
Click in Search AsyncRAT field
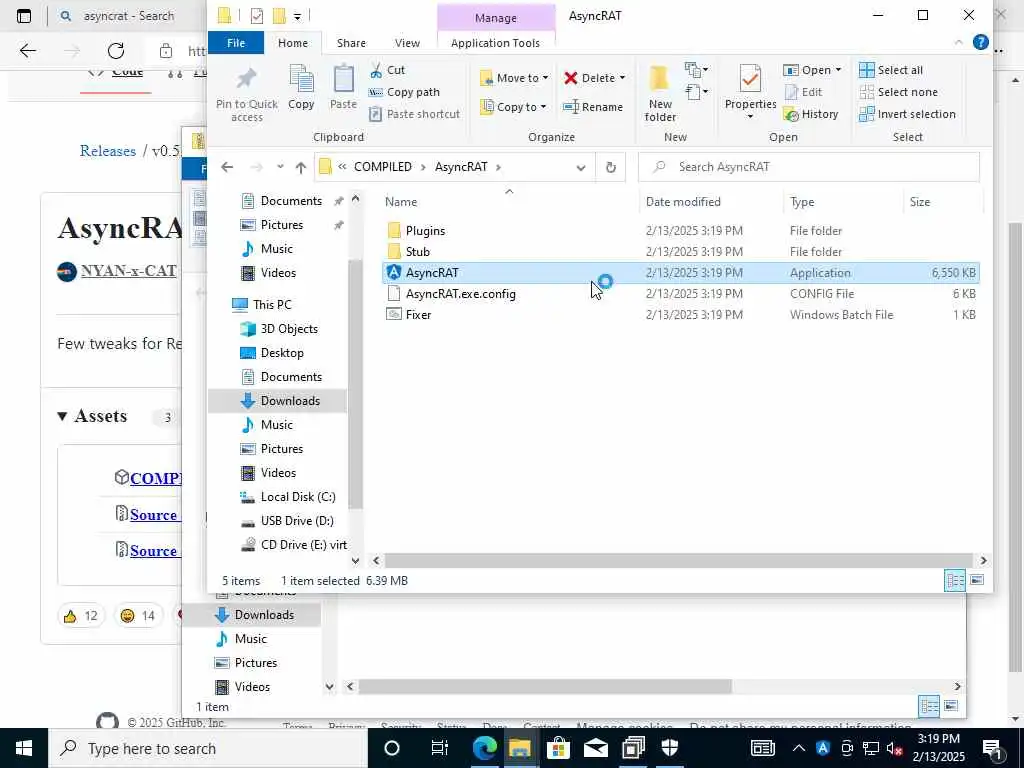pos(808,167)
